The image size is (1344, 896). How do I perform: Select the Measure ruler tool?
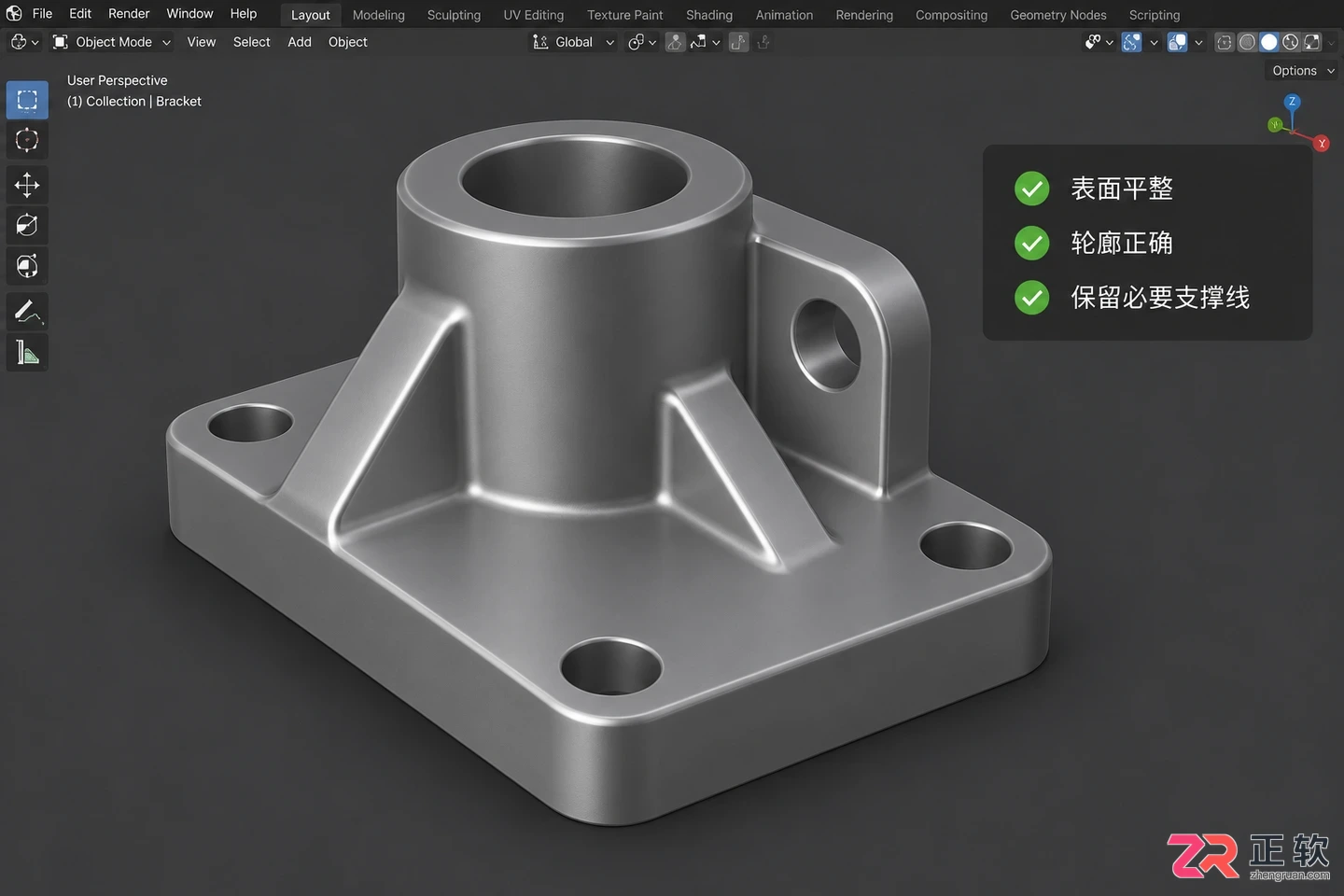pos(27,352)
